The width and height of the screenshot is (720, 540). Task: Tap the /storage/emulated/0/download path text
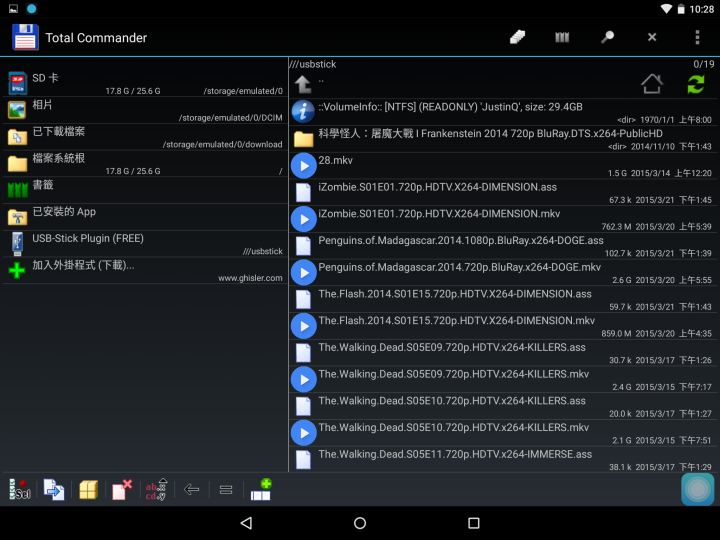point(222,145)
